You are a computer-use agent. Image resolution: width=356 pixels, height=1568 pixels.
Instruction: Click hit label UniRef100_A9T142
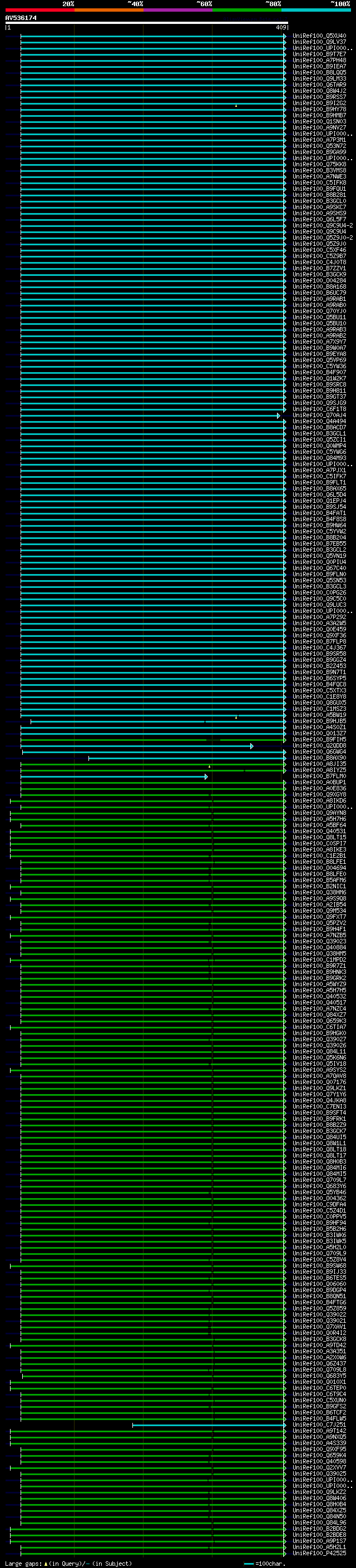tap(319, 1431)
